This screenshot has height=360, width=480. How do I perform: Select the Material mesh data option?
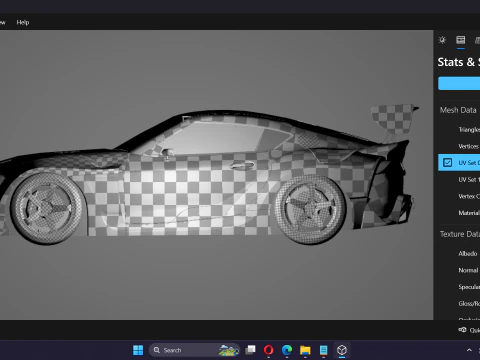pyautogui.click(x=469, y=213)
